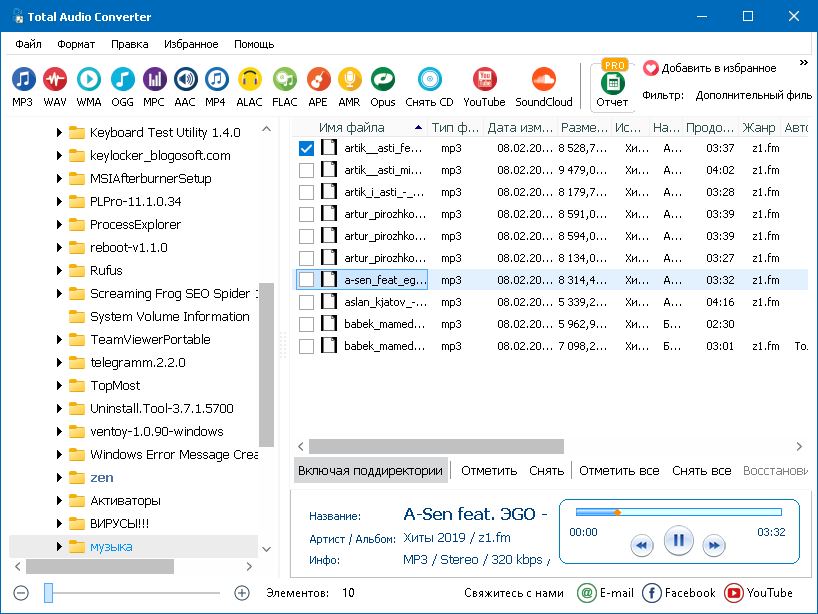Expand the zen folder arrow
818x614 pixels.
(x=59, y=477)
